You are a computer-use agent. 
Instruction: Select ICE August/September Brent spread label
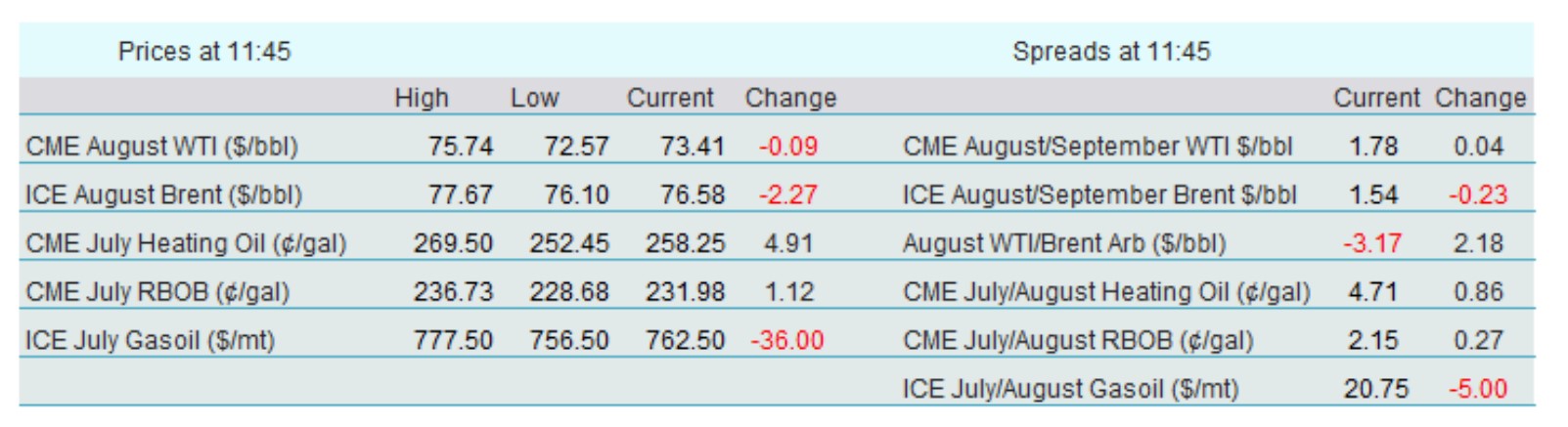click(1099, 194)
